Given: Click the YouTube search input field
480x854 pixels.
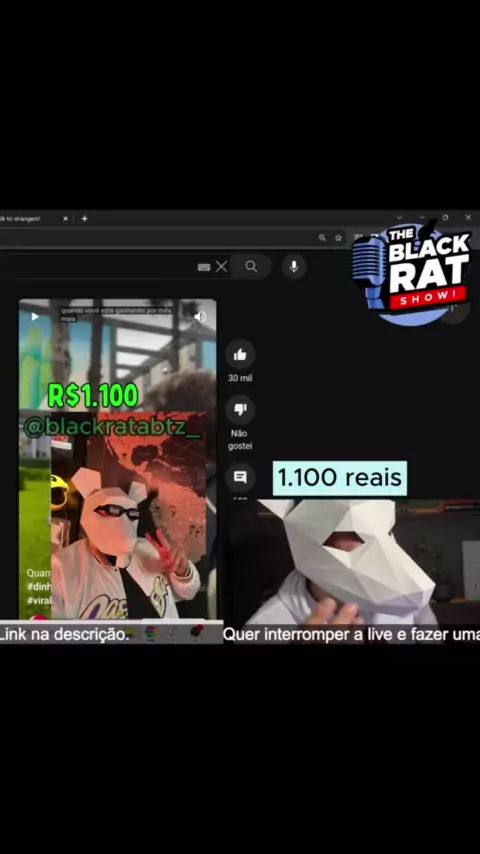Looking at the screenshot, I should [98, 266].
